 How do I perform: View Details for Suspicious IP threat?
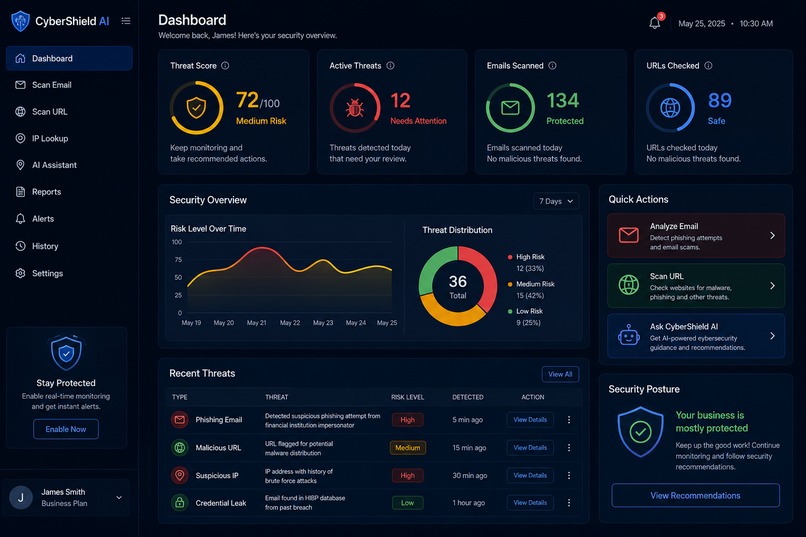[x=530, y=475]
